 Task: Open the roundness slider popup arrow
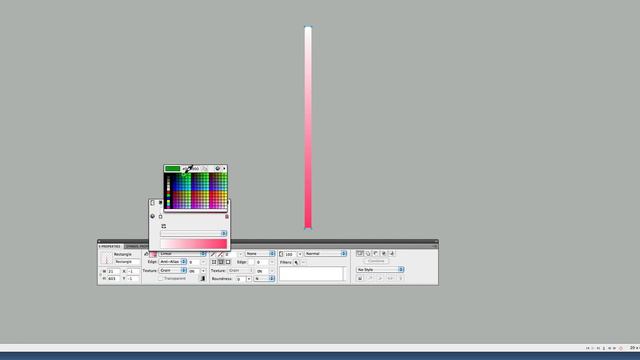(x=249, y=279)
